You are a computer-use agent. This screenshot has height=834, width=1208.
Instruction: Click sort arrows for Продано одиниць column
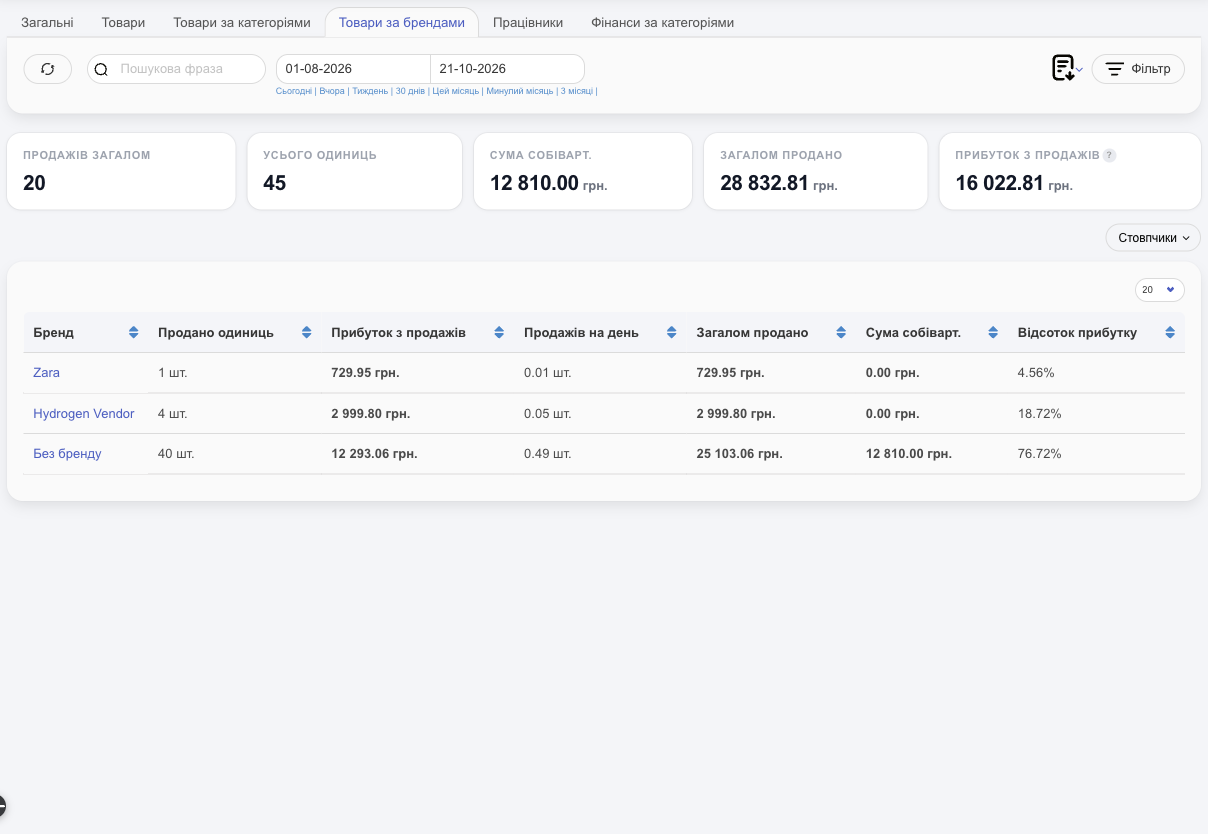[x=307, y=333]
